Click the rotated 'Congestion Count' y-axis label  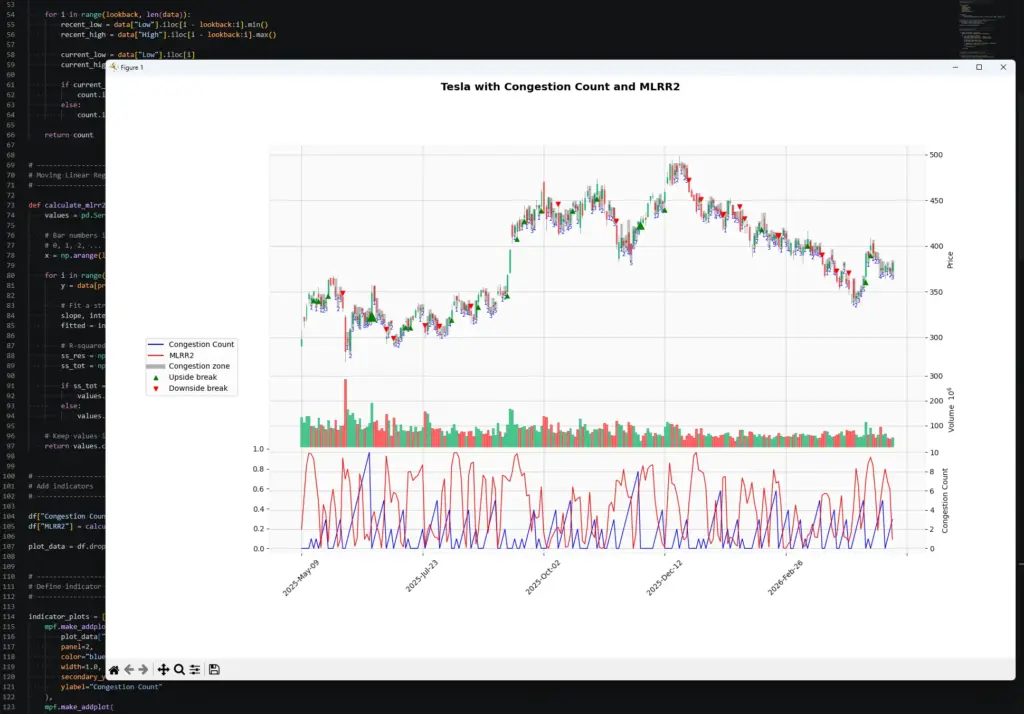(944, 501)
